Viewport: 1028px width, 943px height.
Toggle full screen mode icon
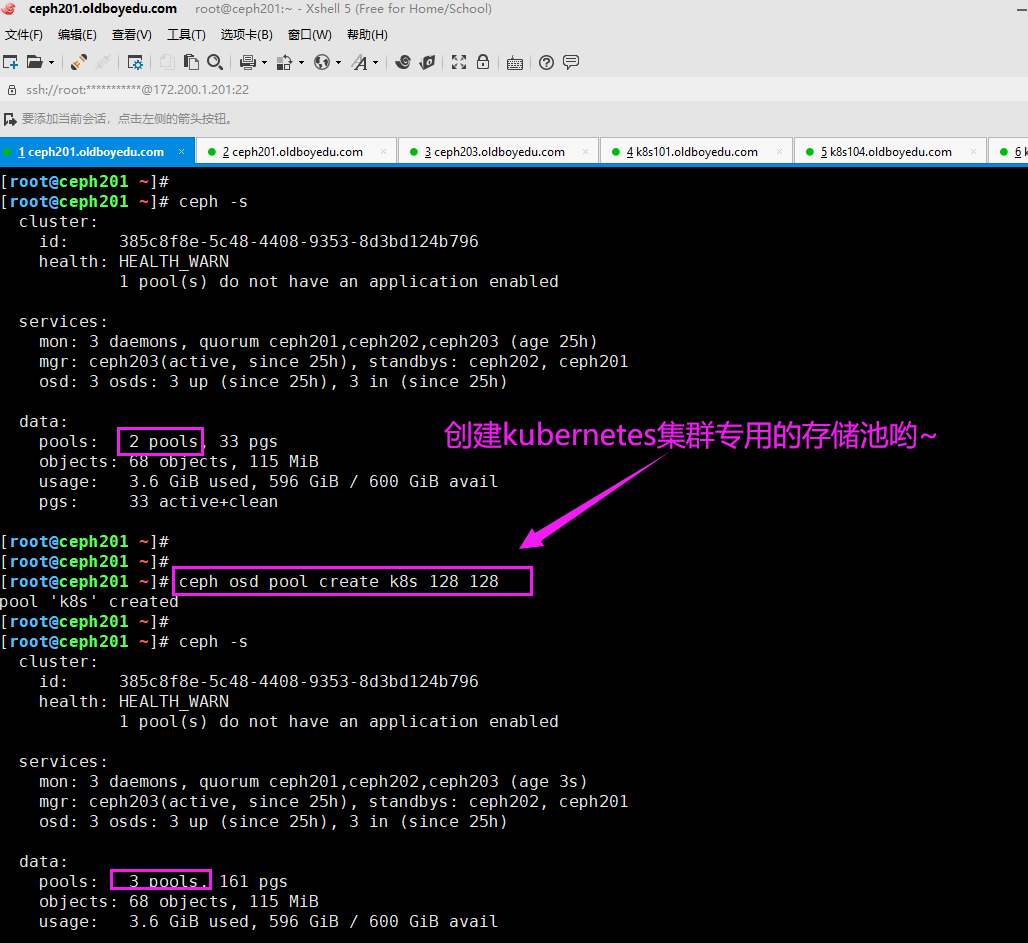click(459, 62)
